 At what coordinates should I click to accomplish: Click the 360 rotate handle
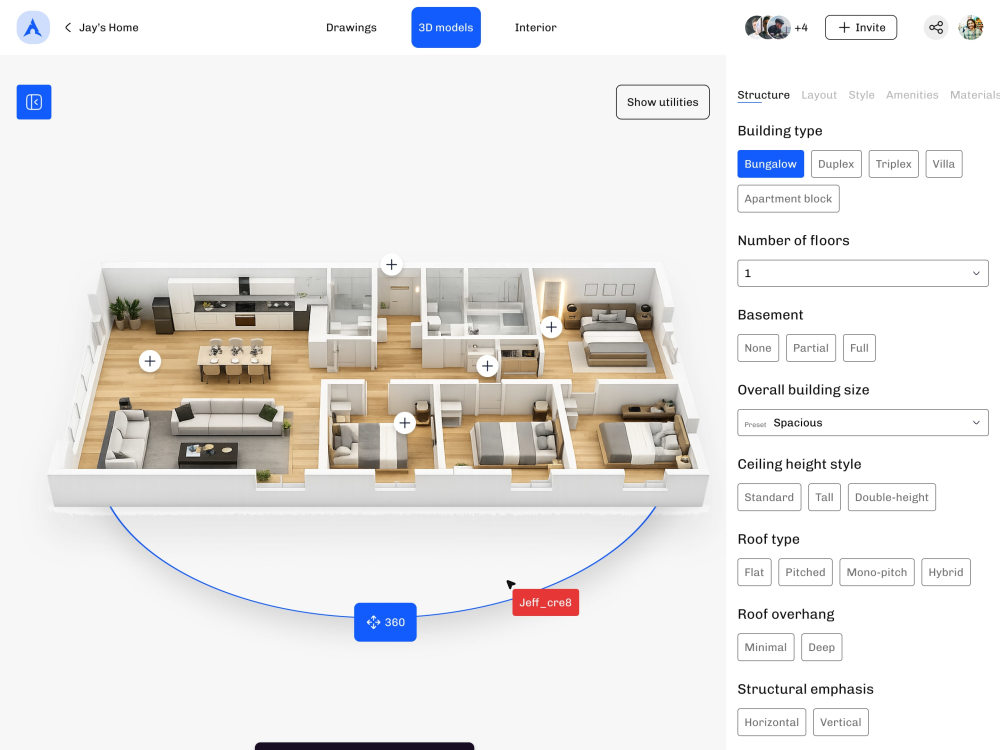click(x=385, y=622)
